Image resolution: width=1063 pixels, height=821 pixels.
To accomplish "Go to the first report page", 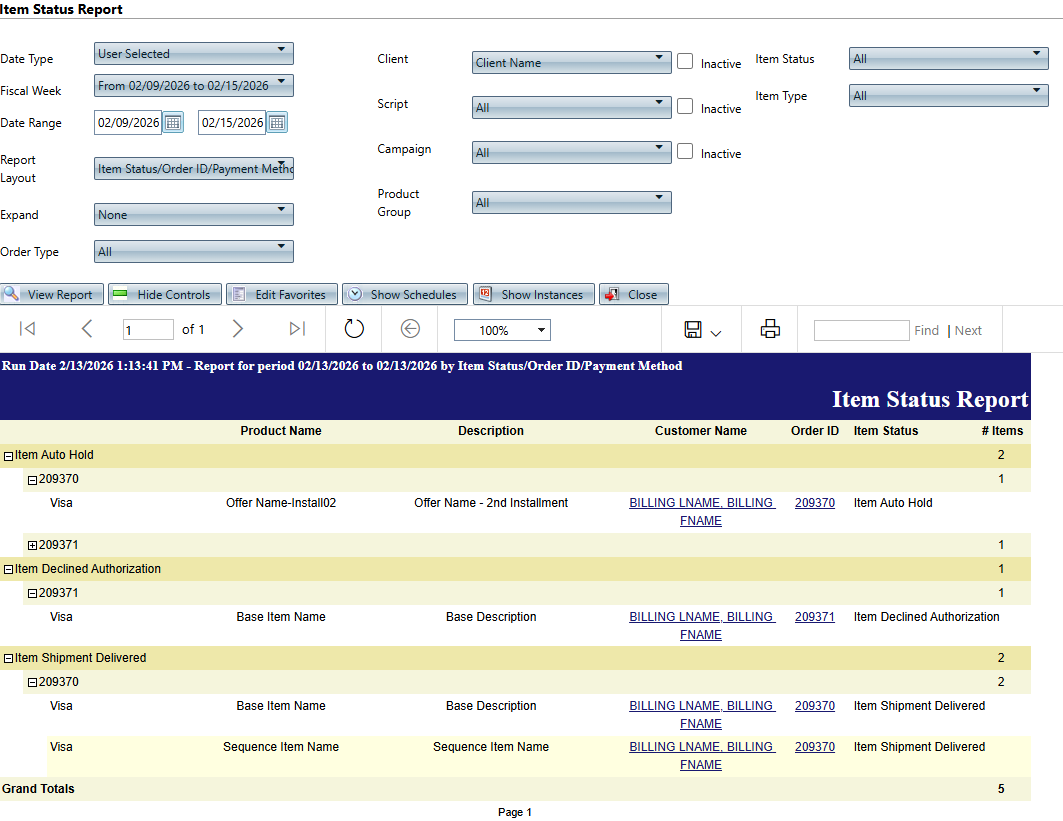I will (28, 329).
